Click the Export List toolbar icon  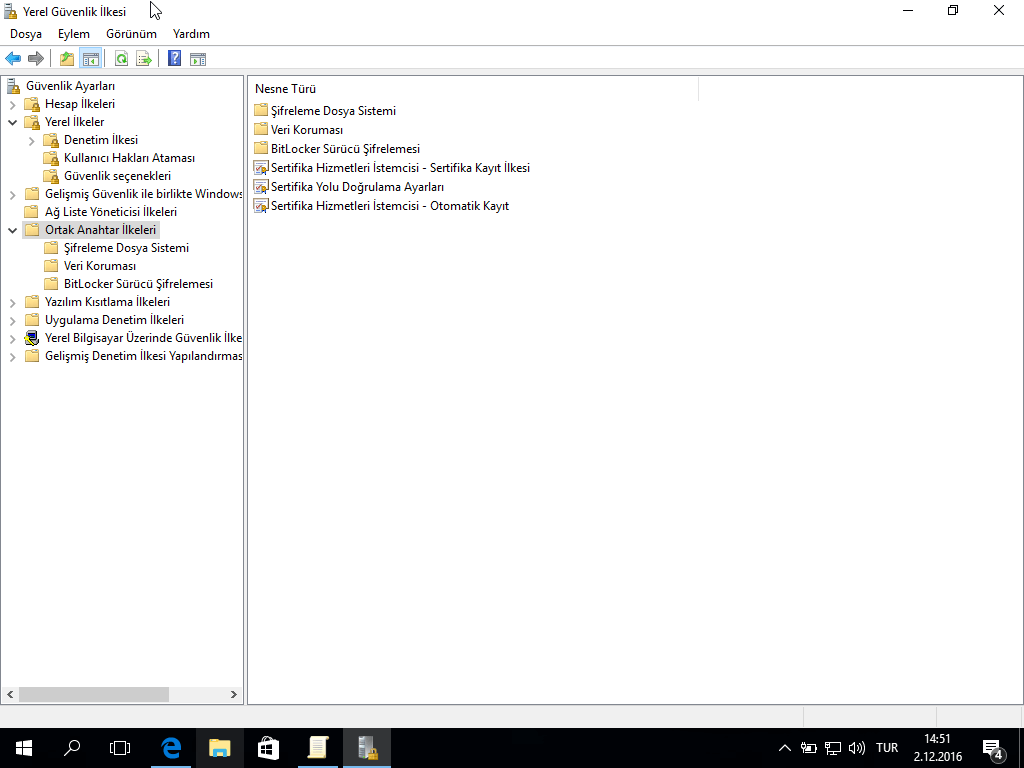point(144,59)
